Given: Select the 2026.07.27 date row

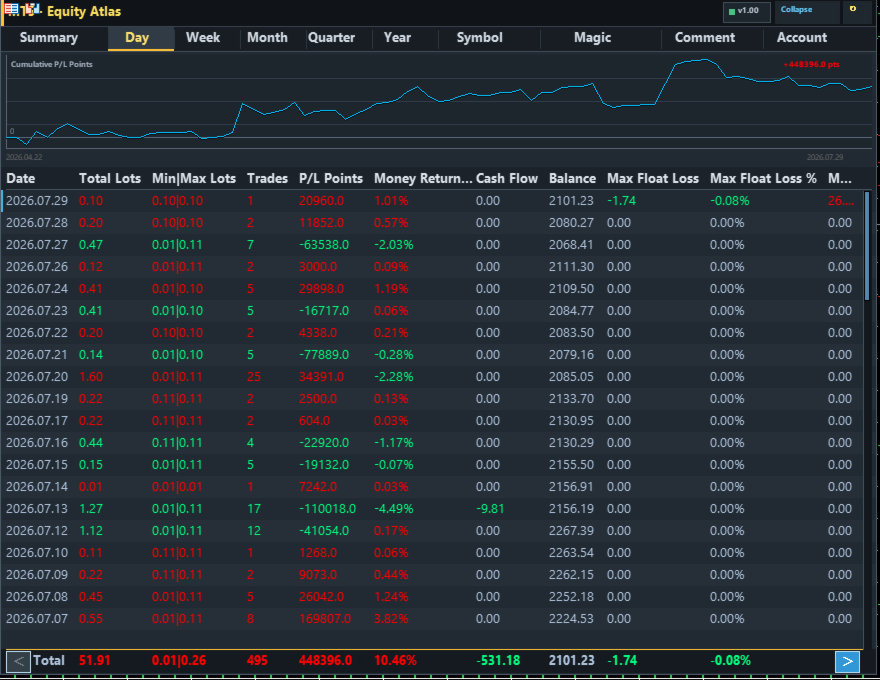Looking at the screenshot, I should click(432, 245).
